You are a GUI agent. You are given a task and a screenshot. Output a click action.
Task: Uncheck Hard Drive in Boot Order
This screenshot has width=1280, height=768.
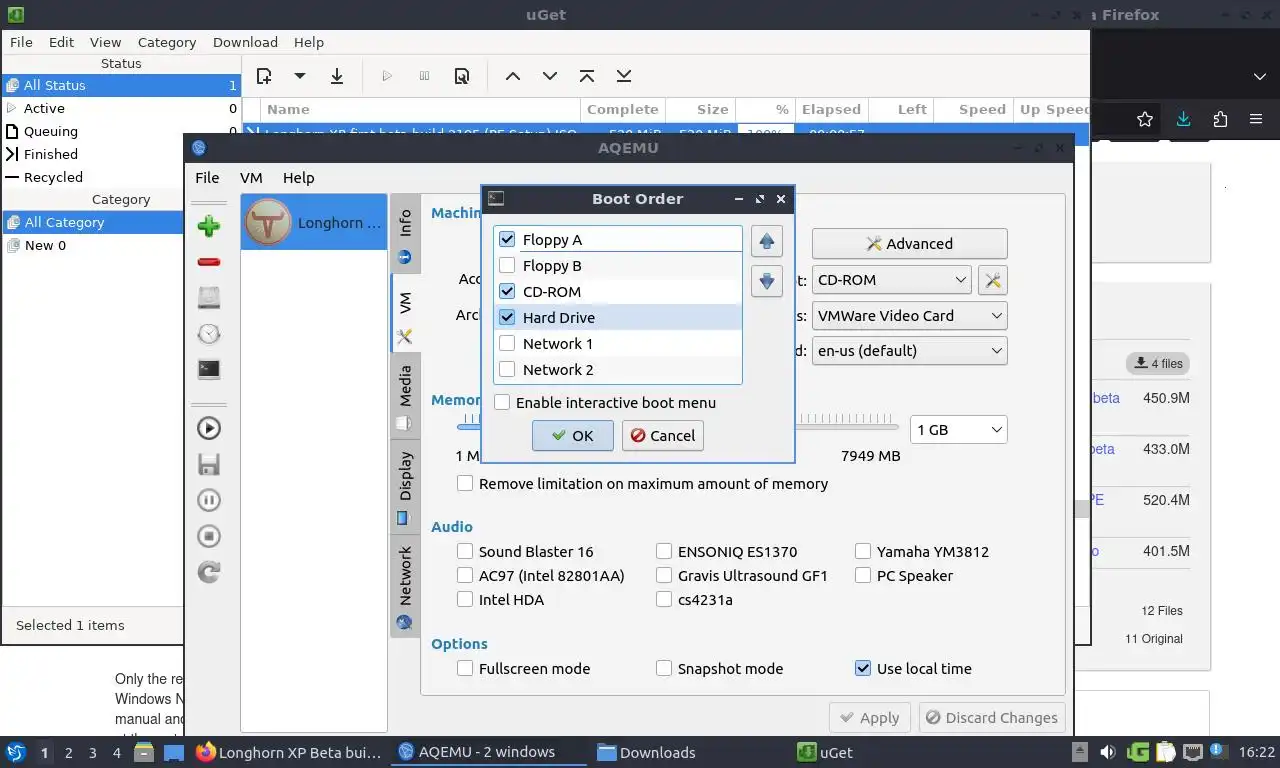(507, 317)
